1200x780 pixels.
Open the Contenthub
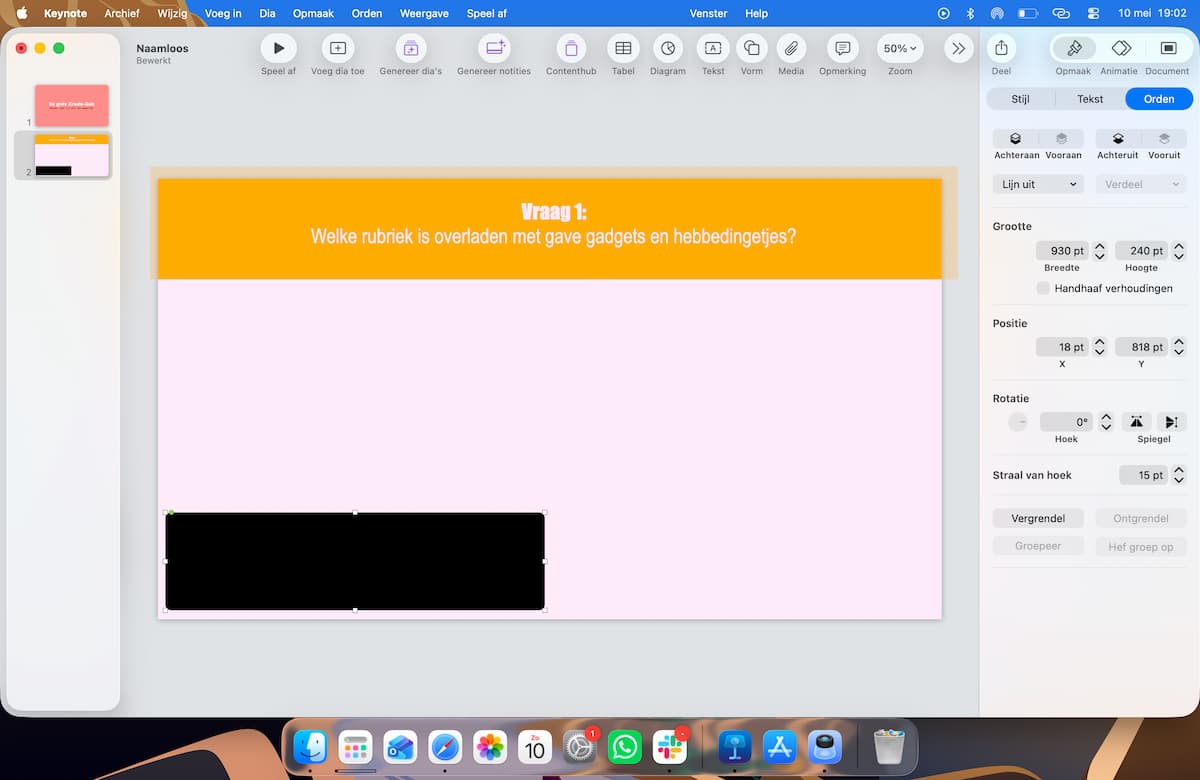571,48
